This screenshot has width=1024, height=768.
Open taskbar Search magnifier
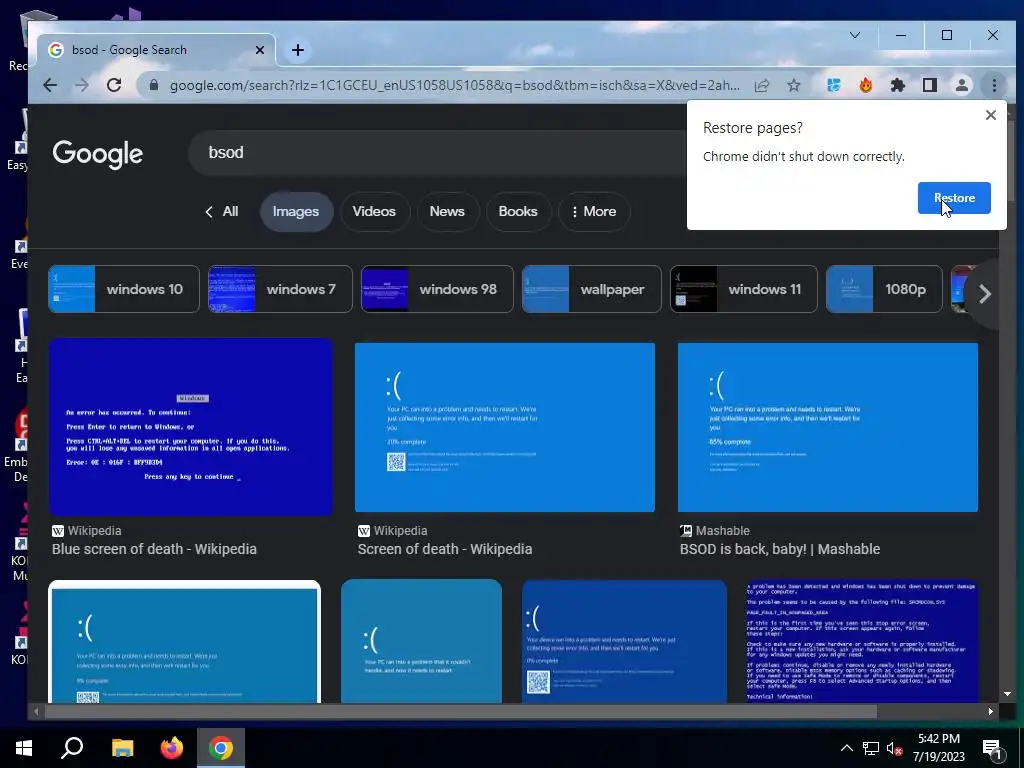tap(72, 748)
